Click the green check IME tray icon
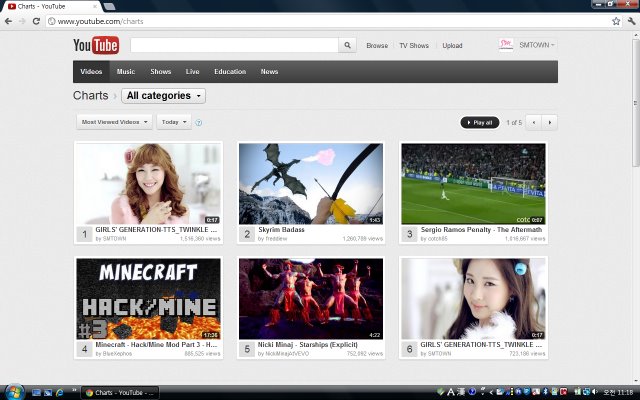640x400 pixels. coord(440,392)
